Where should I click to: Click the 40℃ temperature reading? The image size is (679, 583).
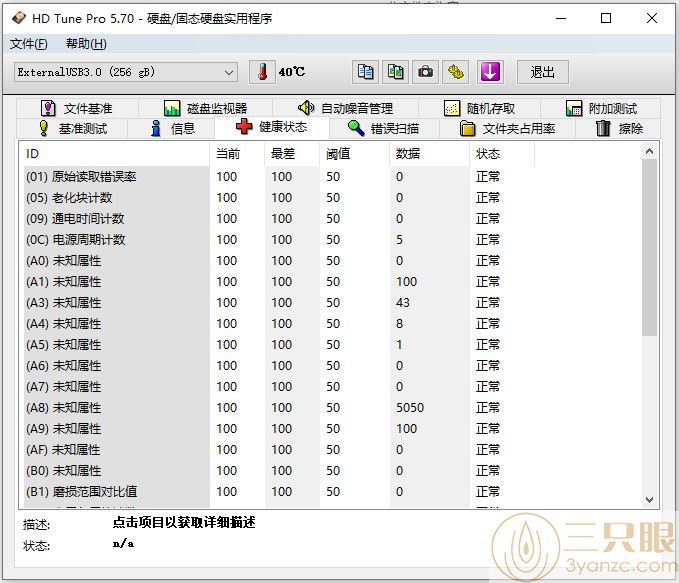coord(292,72)
